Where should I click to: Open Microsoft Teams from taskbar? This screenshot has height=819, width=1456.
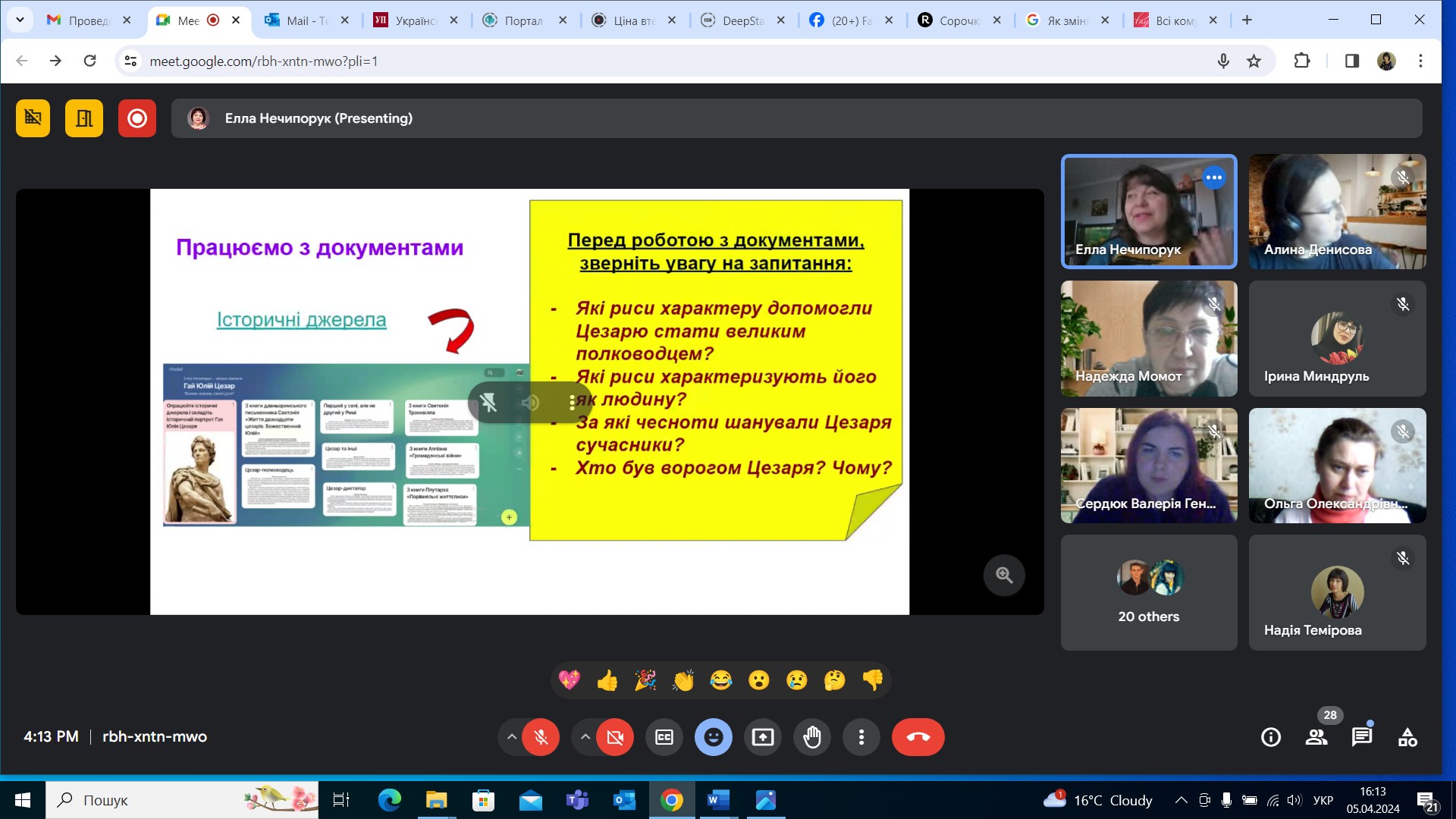click(x=577, y=800)
